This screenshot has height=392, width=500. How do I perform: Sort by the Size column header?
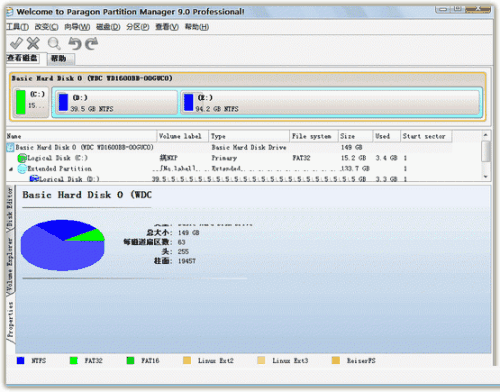point(355,136)
